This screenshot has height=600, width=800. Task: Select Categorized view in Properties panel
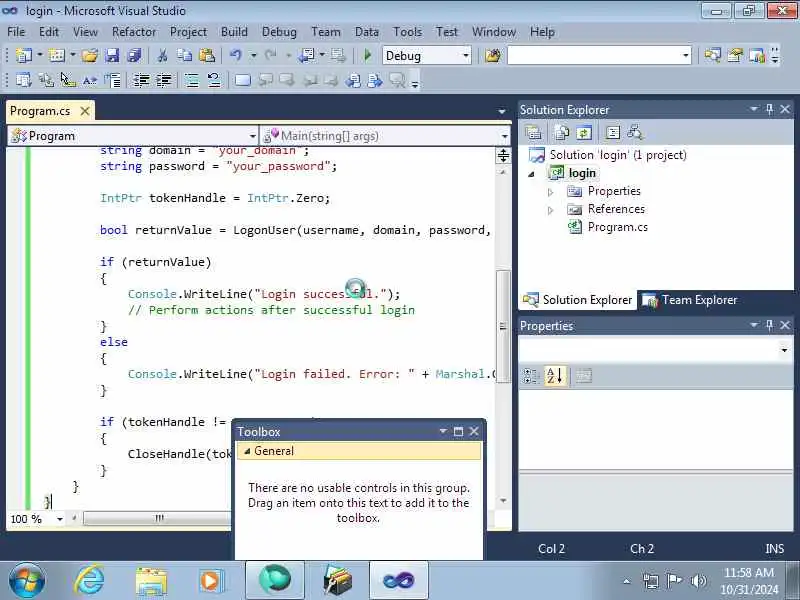point(531,376)
